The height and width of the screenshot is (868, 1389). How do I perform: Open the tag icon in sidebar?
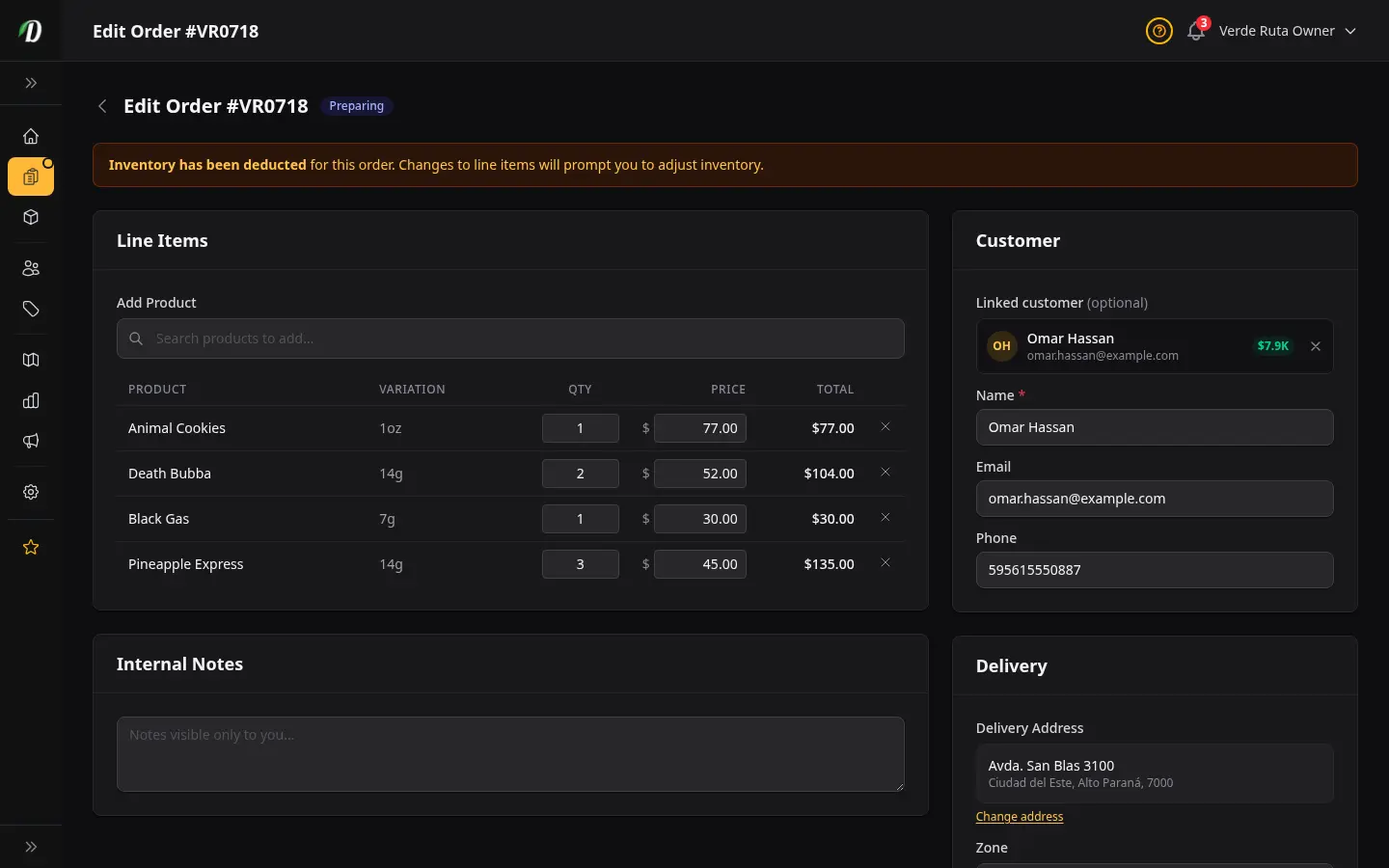(31, 309)
